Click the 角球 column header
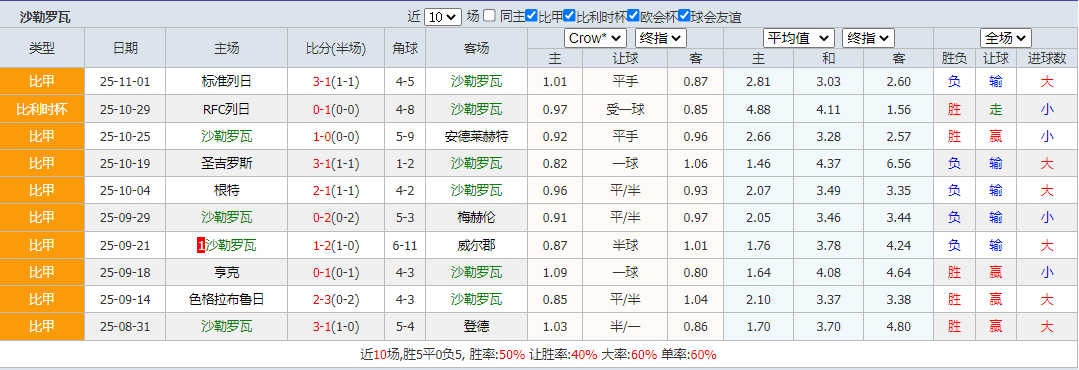 pos(405,48)
